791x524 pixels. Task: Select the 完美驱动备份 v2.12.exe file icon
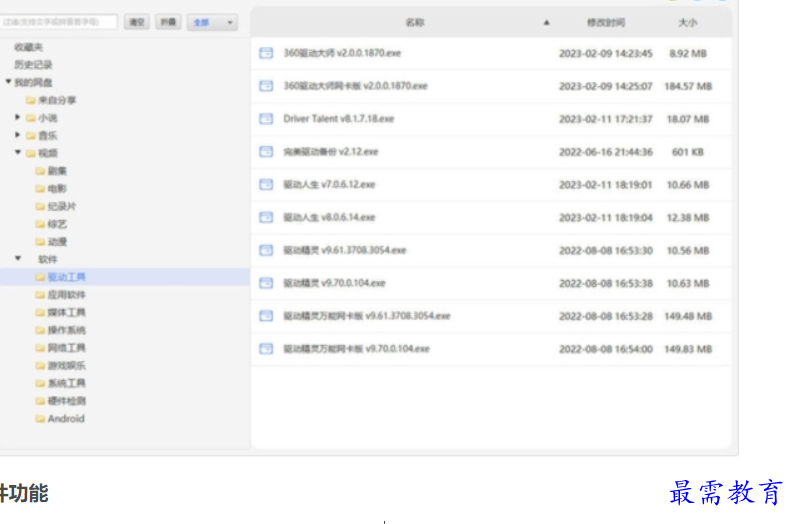(266, 151)
